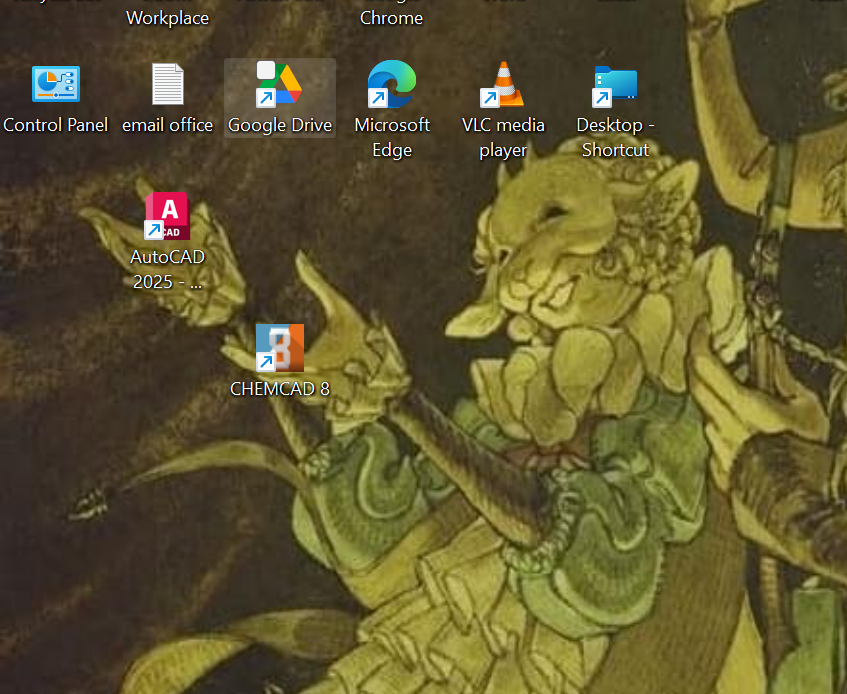Click the email office label text
This screenshot has height=694, width=847.
click(x=167, y=125)
